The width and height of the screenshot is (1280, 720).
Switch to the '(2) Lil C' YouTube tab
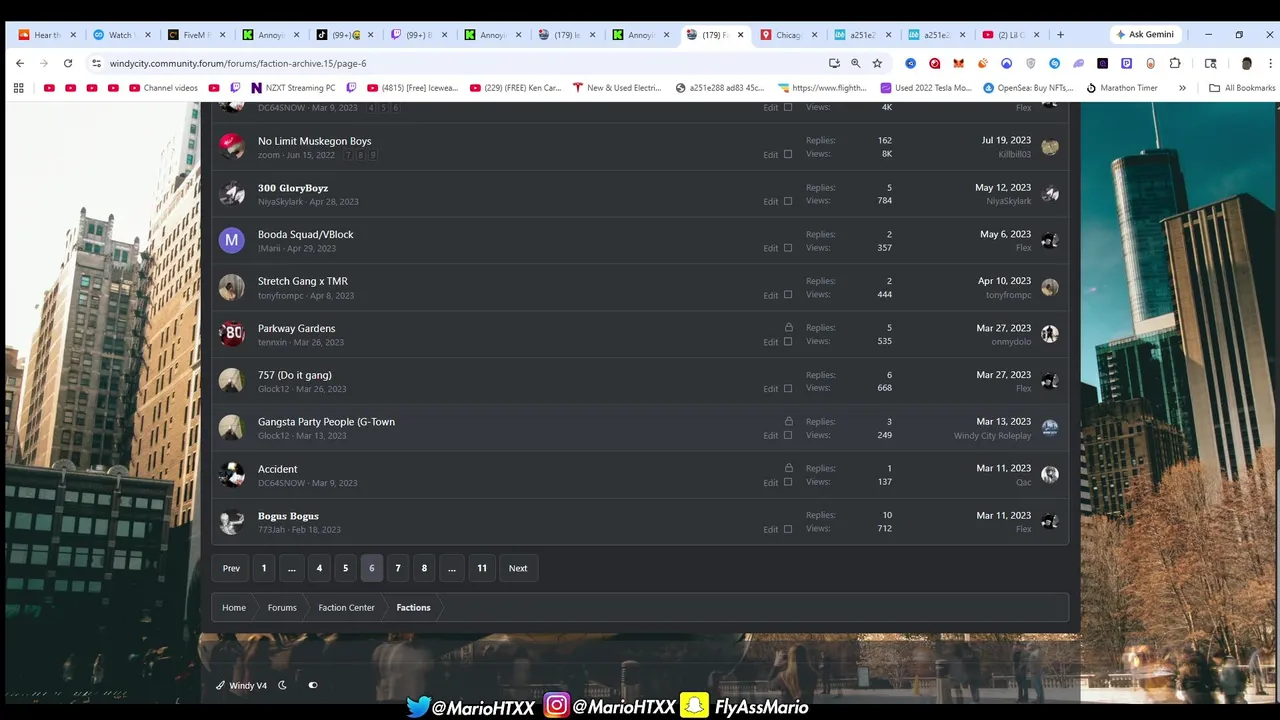pyautogui.click(x=1012, y=35)
